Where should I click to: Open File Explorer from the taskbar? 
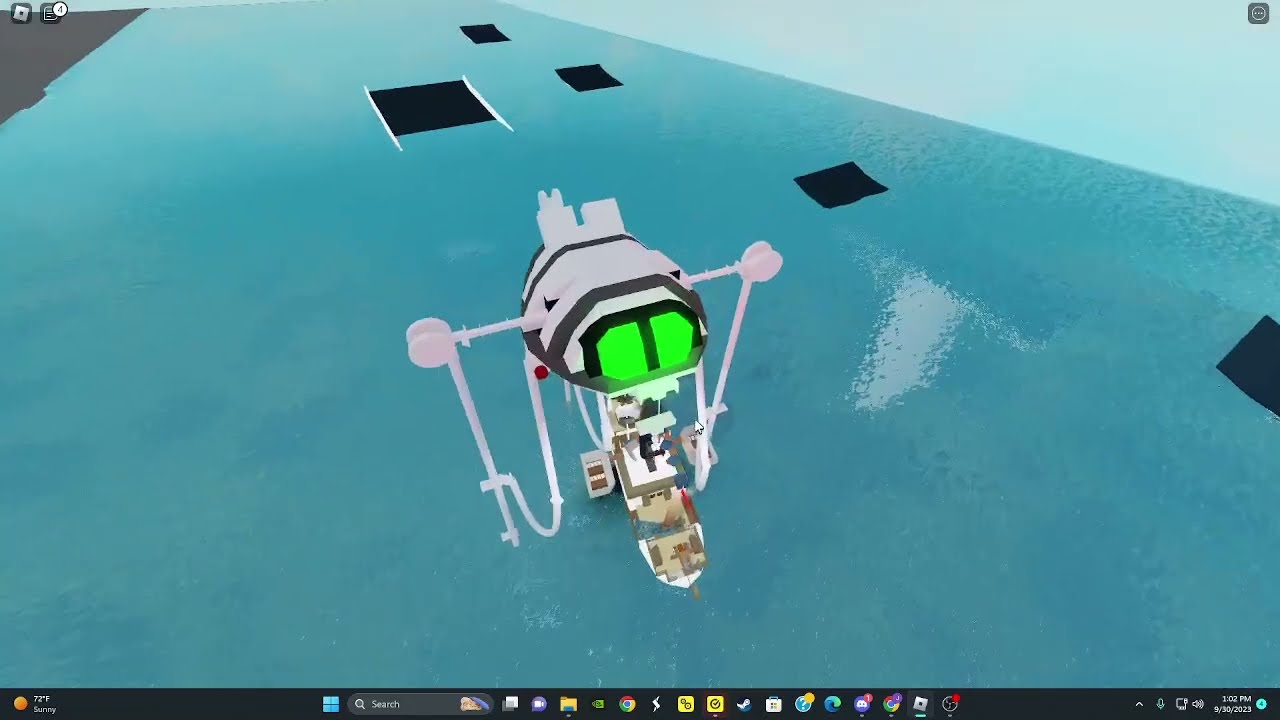coord(568,704)
